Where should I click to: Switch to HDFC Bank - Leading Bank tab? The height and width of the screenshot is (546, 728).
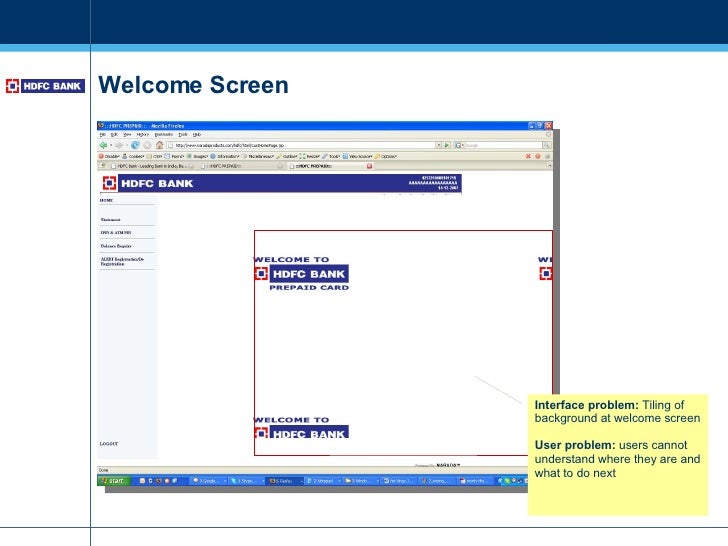coord(151,166)
